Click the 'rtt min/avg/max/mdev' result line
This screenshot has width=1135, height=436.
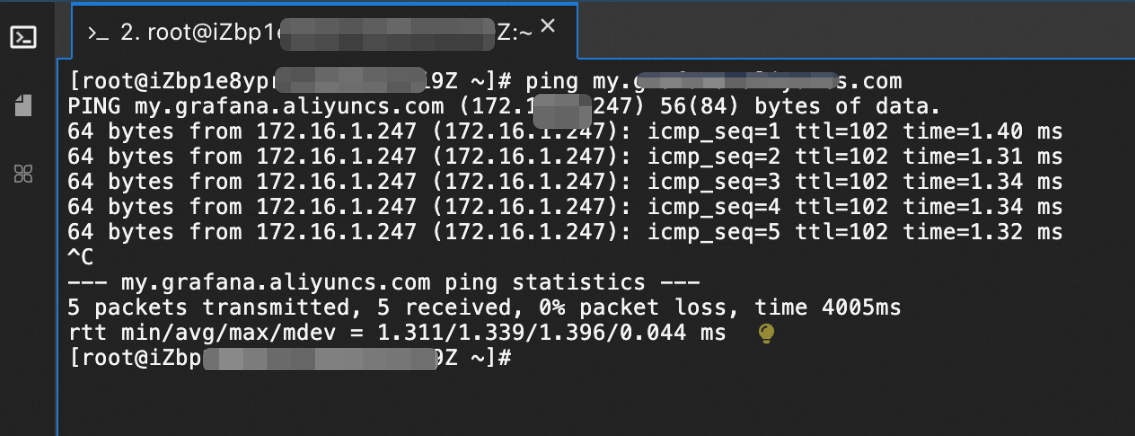(400, 333)
